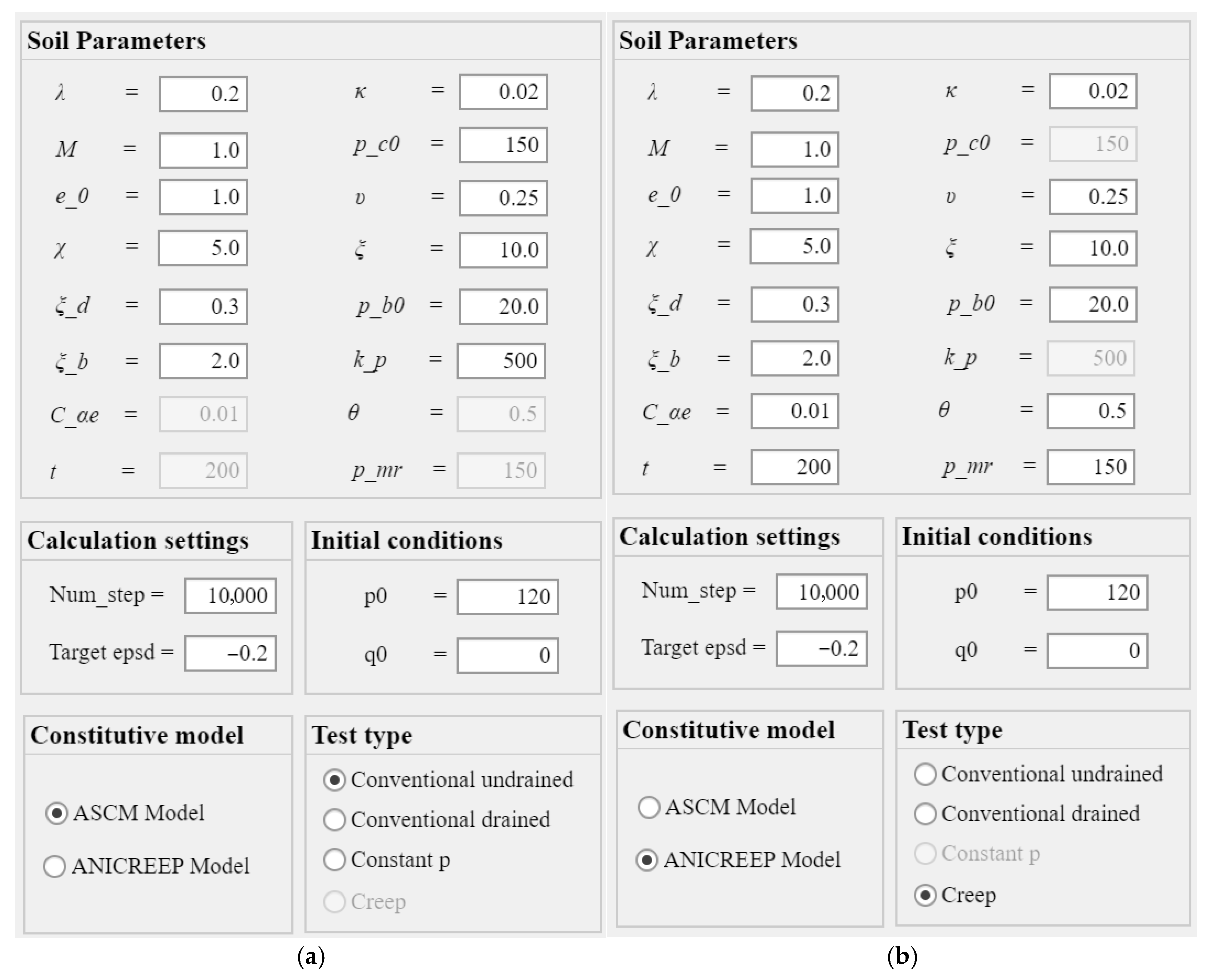Click the Creep radio in panel (b)
Screen dimensions: 1214x980
click(x=925, y=895)
